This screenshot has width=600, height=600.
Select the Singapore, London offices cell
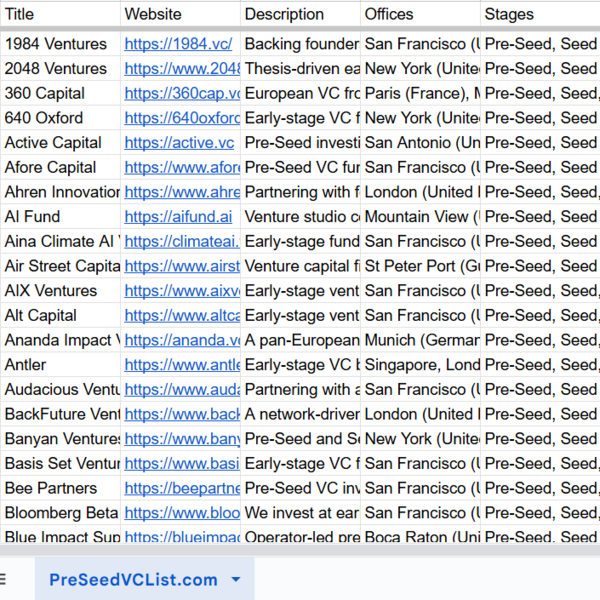pos(420,365)
